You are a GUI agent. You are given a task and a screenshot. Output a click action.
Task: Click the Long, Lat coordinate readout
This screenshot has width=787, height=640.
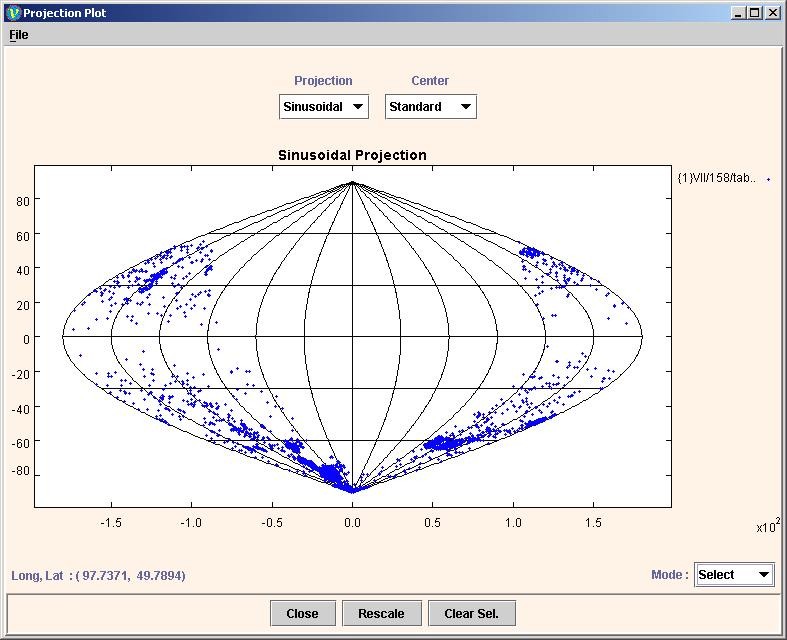click(98, 576)
